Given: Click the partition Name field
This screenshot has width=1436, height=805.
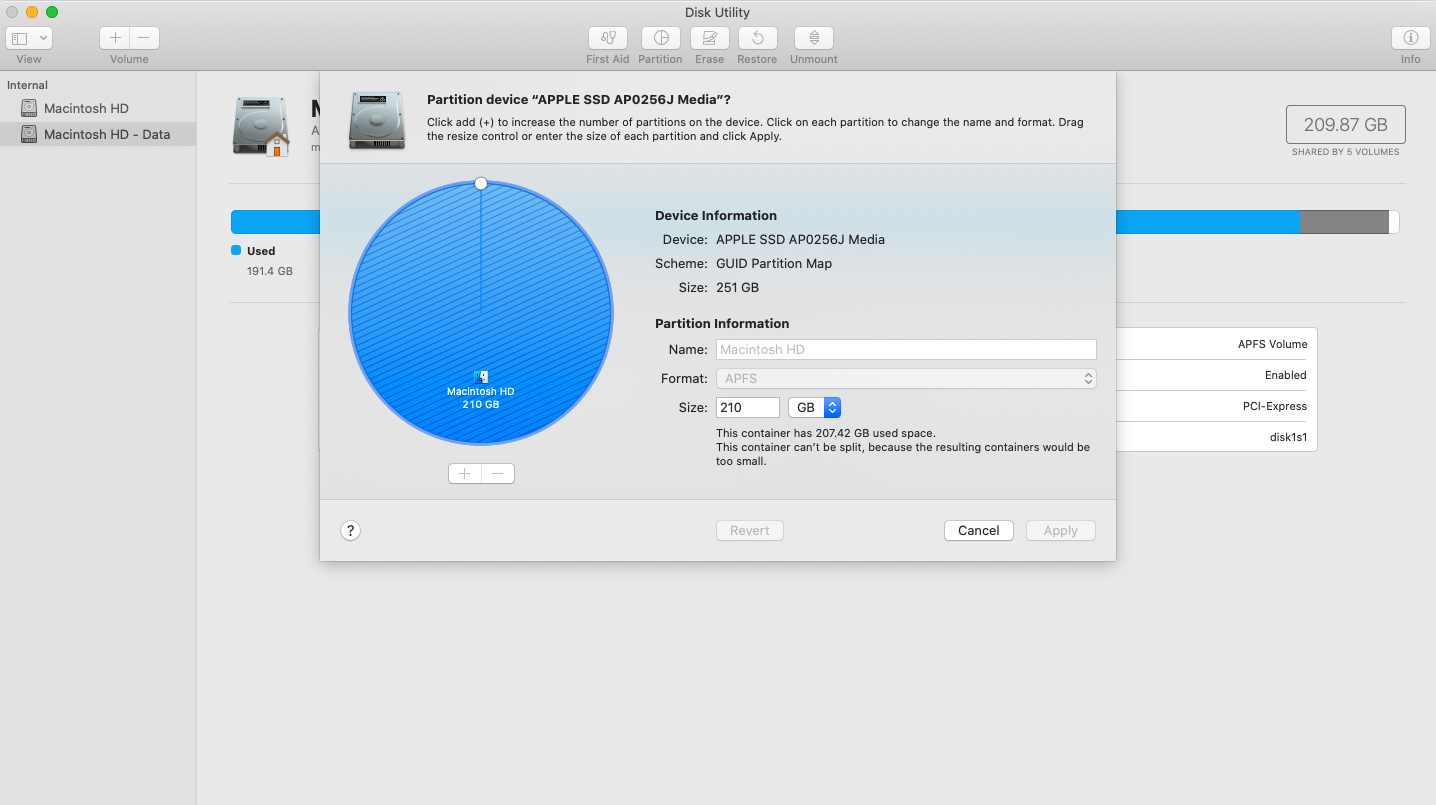Looking at the screenshot, I should pyautogui.click(x=906, y=350).
